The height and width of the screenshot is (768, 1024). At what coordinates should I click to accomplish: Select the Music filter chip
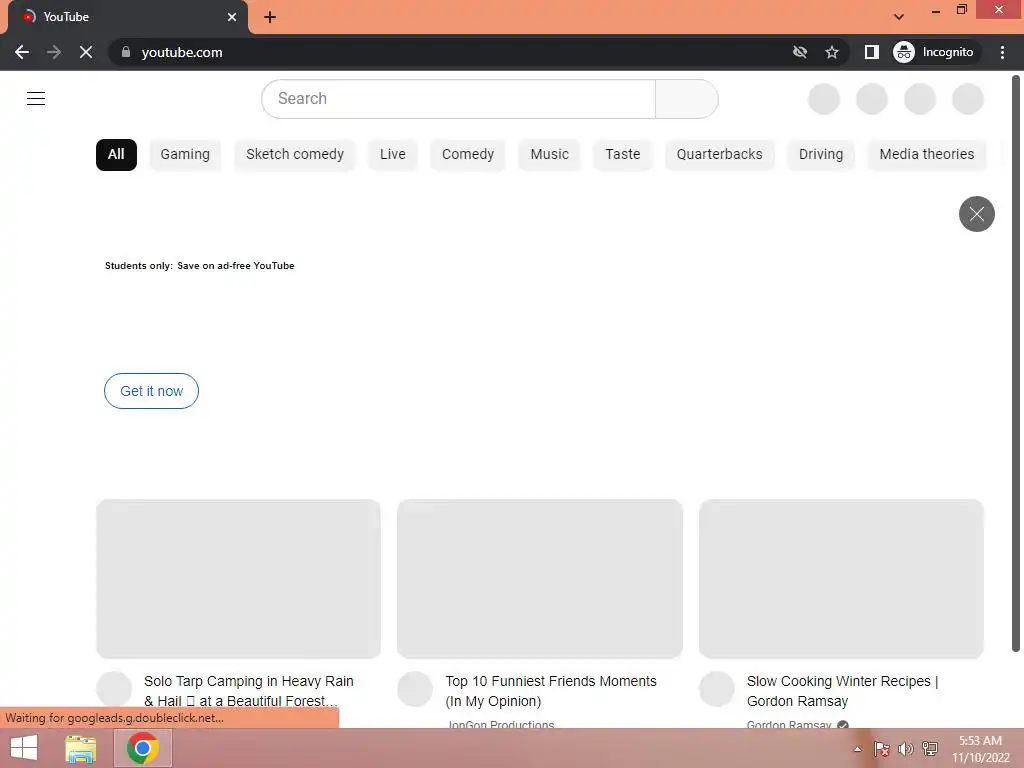click(x=549, y=155)
